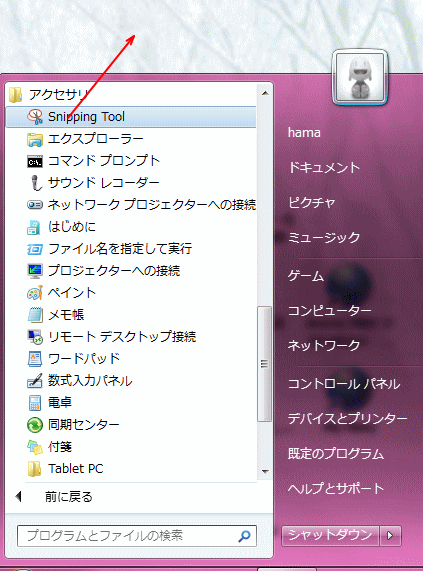Click the メモ帳 notepad icon
The width and height of the screenshot is (423, 571).
35,315
